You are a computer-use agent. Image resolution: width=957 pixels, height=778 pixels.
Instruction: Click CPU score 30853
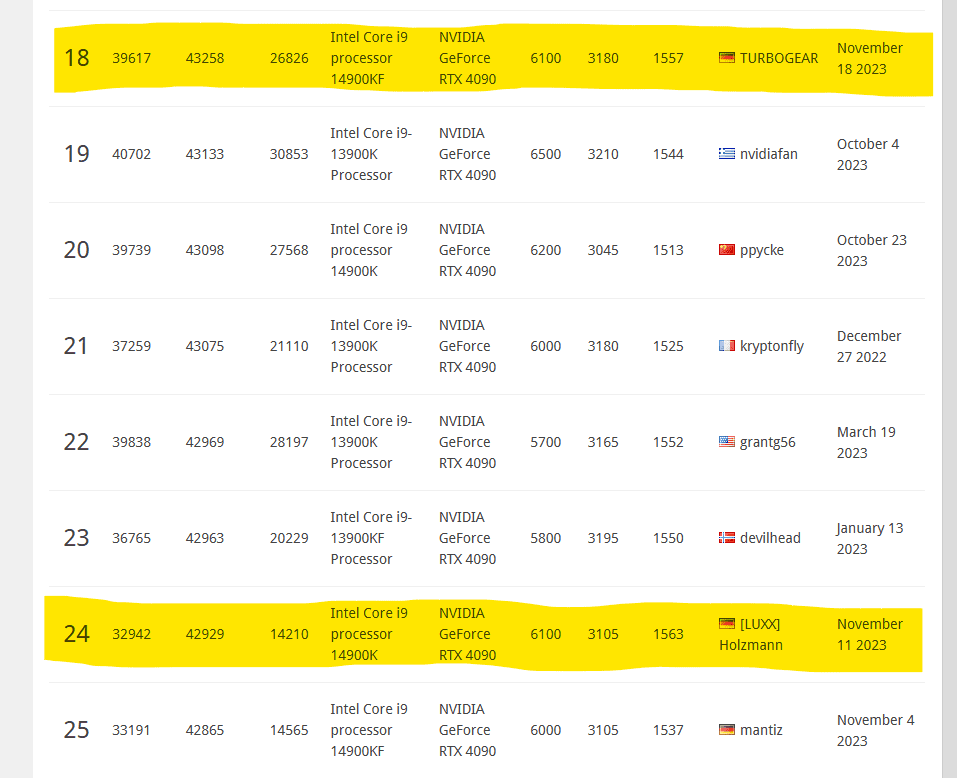click(x=289, y=154)
